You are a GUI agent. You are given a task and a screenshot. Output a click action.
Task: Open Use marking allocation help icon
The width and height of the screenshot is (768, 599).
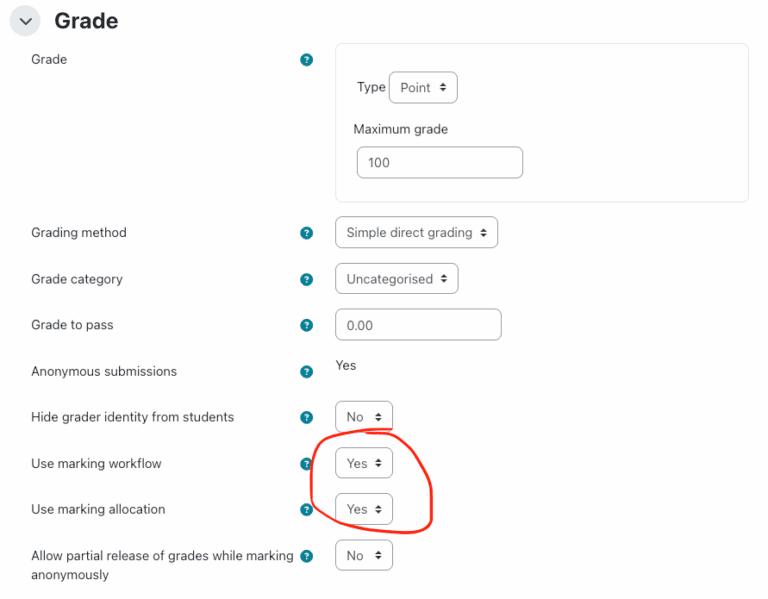pyautogui.click(x=307, y=509)
